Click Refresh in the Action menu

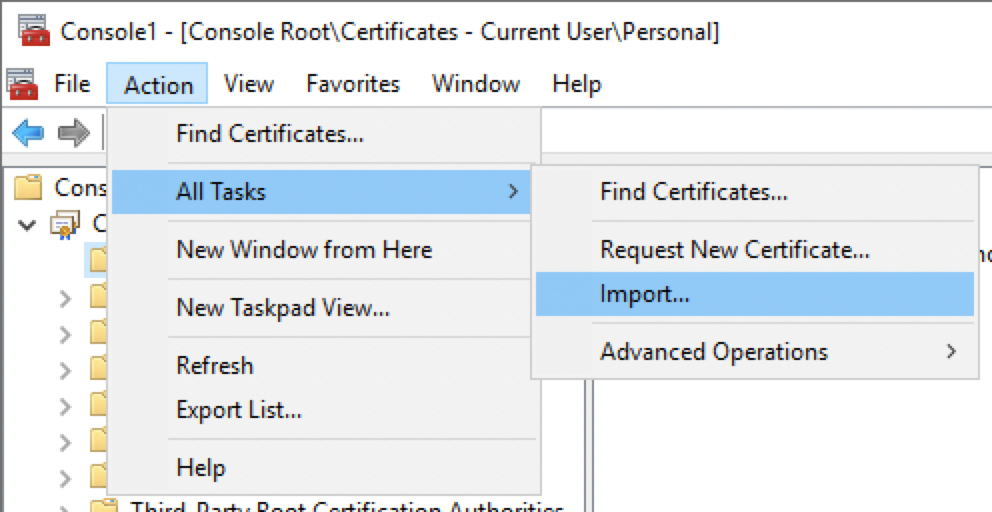(x=214, y=366)
